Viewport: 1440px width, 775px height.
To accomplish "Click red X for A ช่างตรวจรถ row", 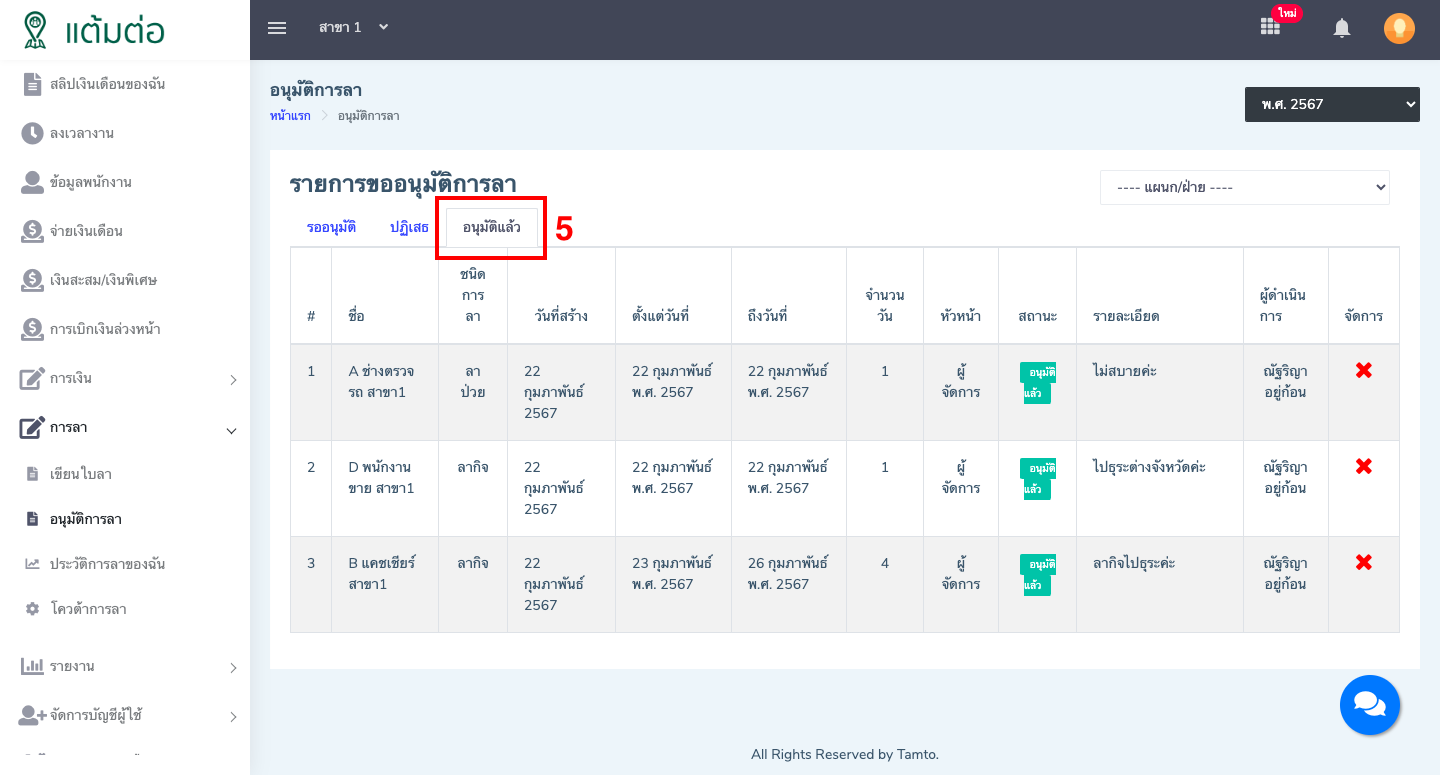I will (1363, 371).
